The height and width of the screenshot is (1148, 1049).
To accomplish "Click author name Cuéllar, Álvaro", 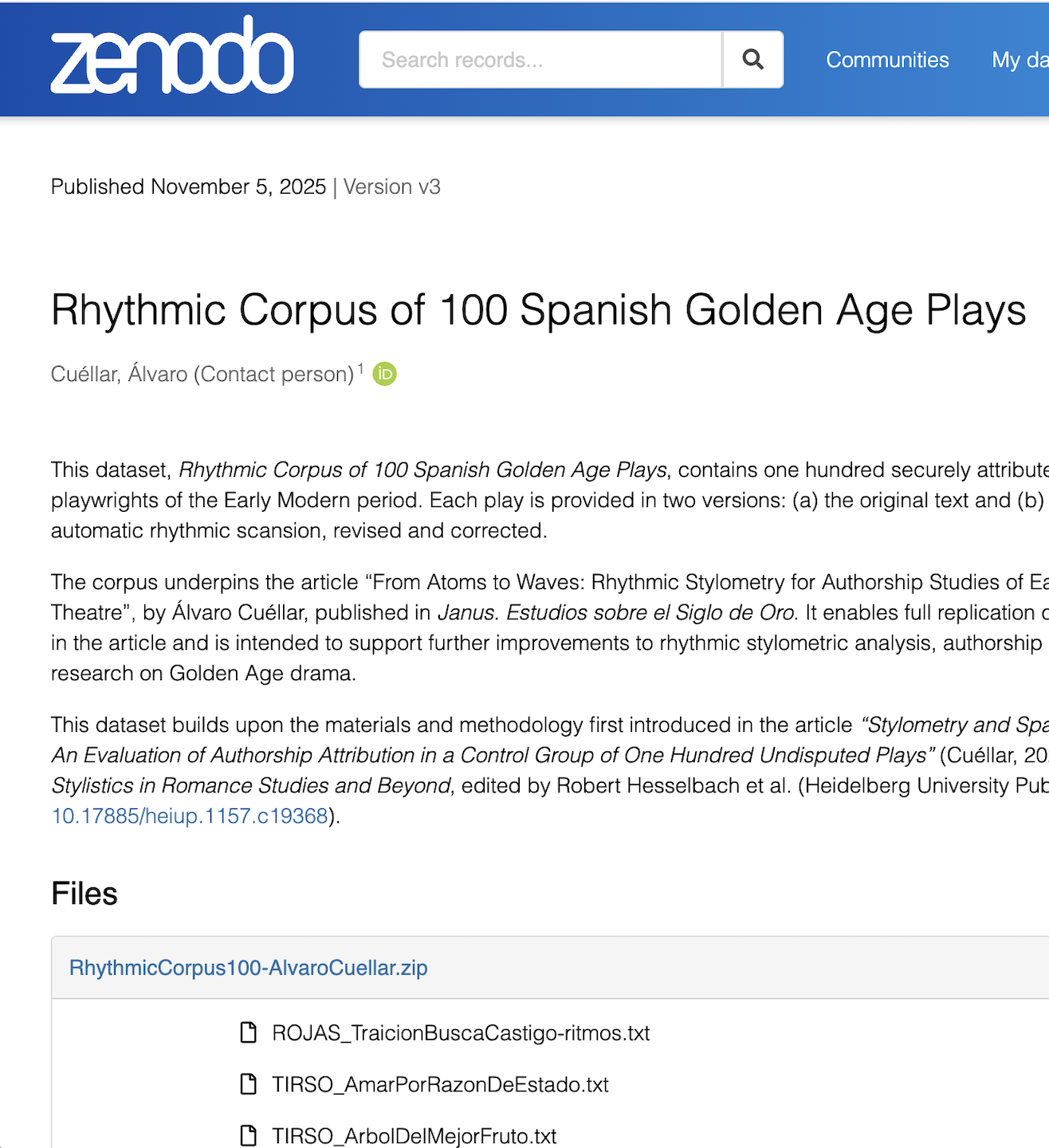I will (121, 373).
